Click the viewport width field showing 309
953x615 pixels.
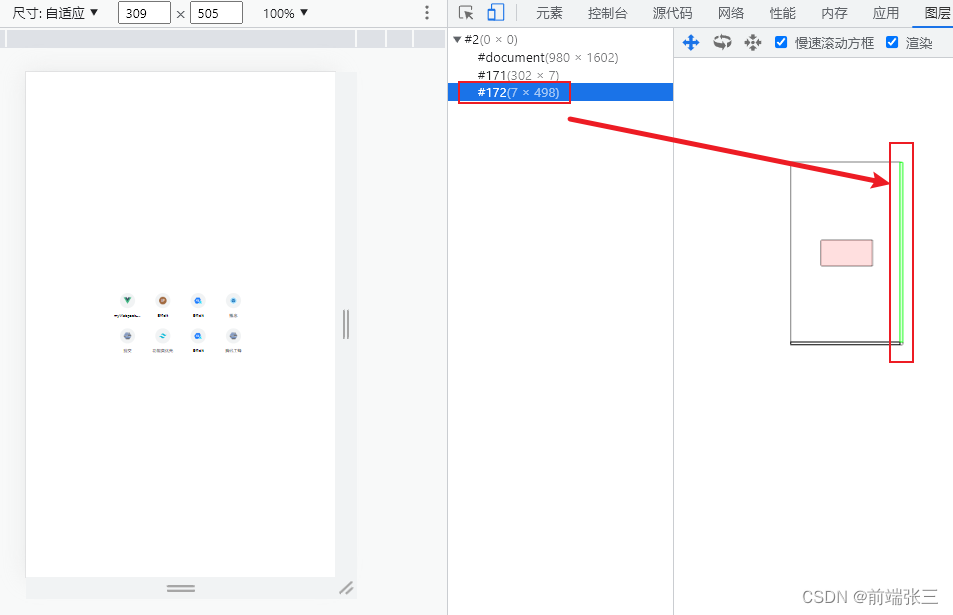(144, 13)
